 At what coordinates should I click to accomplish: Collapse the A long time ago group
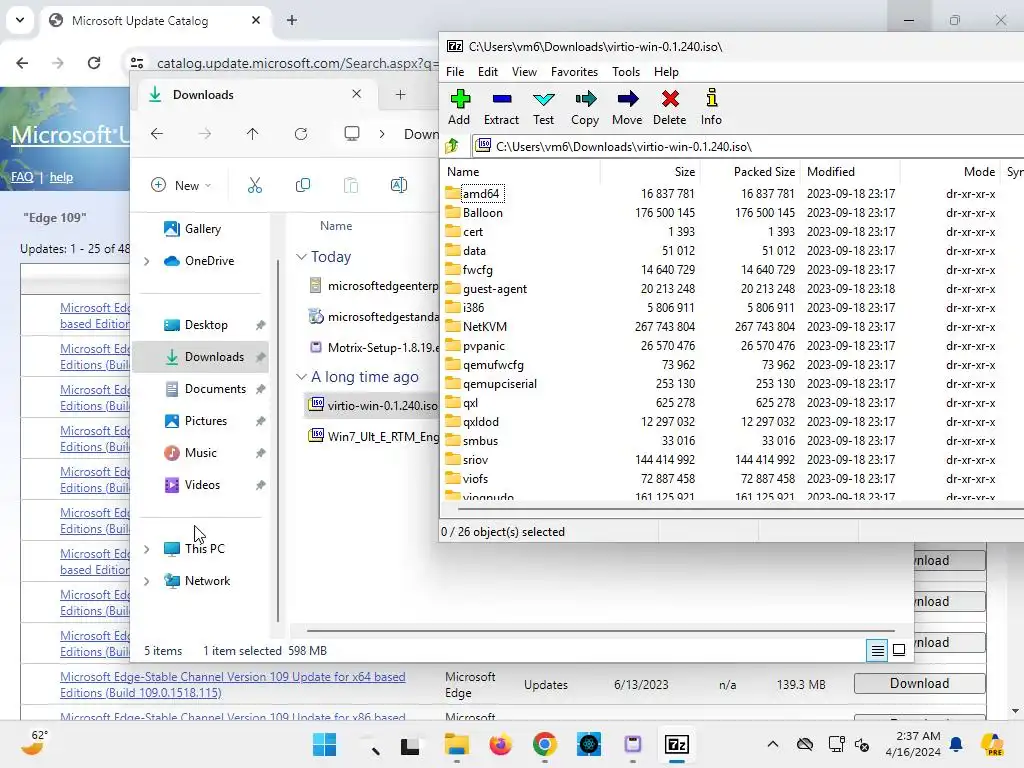click(x=301, y=377)
